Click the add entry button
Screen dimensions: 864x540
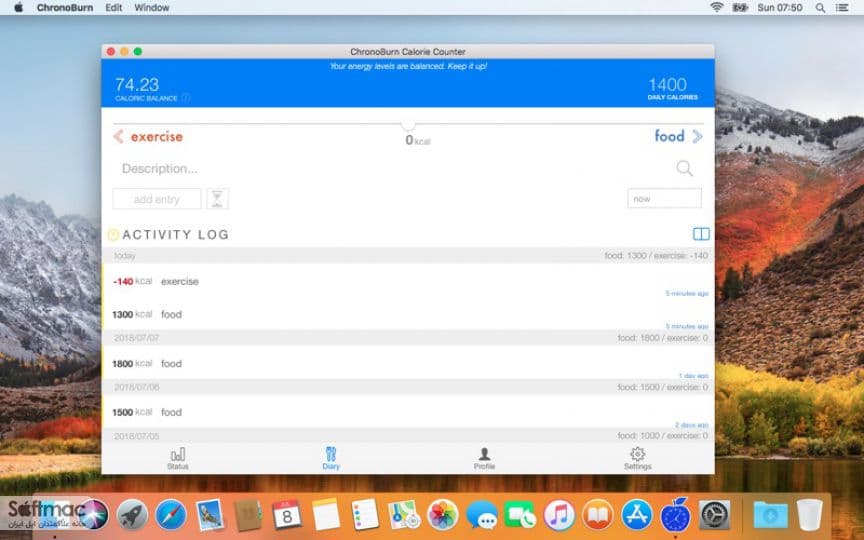[x=157, y=199]
